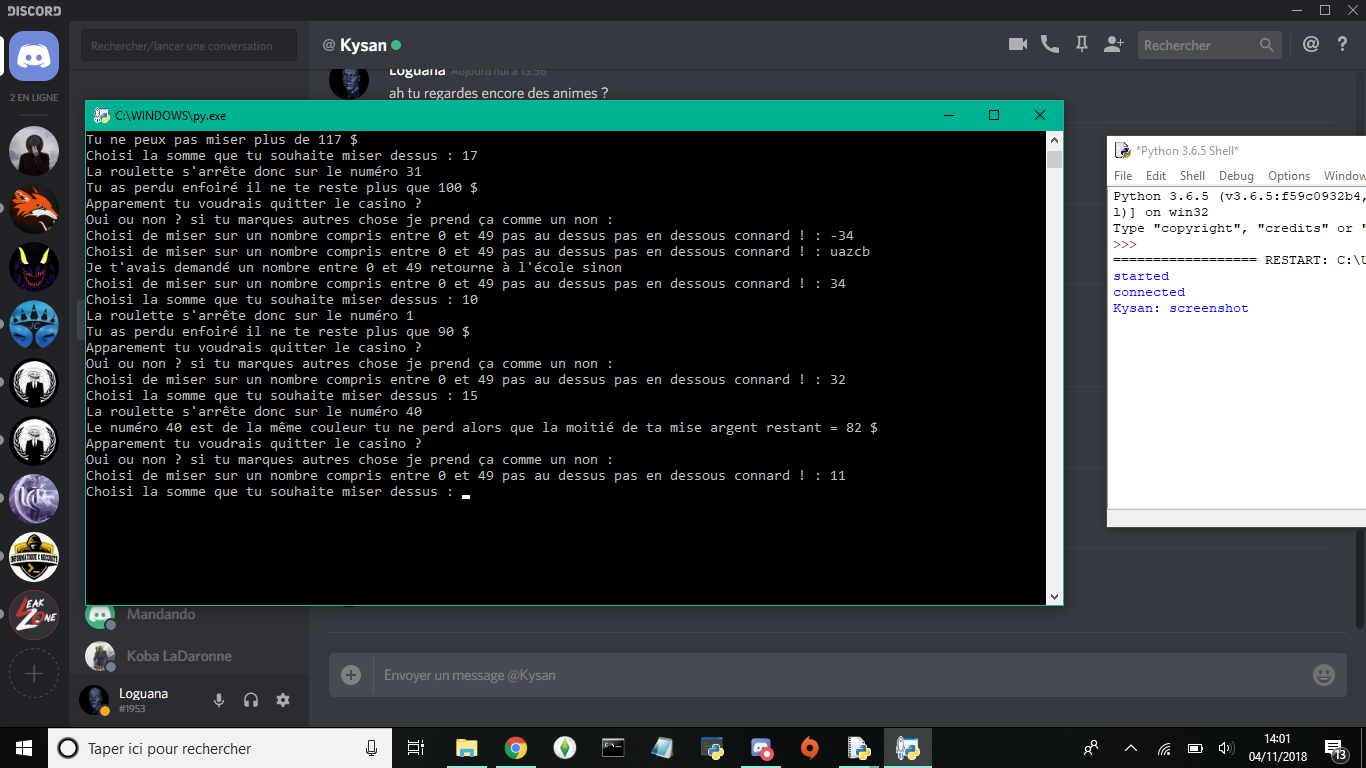The width and height of the screenshot is (1366, 768).
Task: Start a video call with Kysan
Action: pyautogui.click(x=1018, y=44)
